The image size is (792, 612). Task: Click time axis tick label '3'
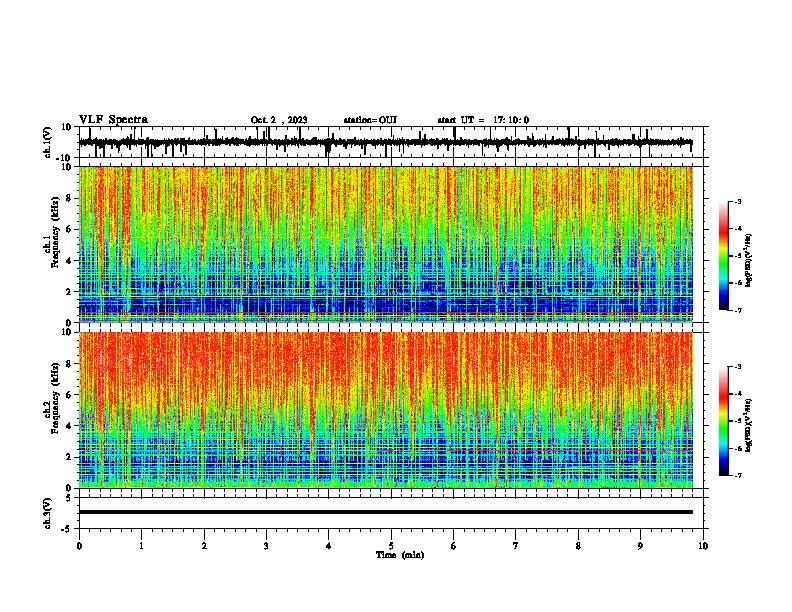click(266, 546)
